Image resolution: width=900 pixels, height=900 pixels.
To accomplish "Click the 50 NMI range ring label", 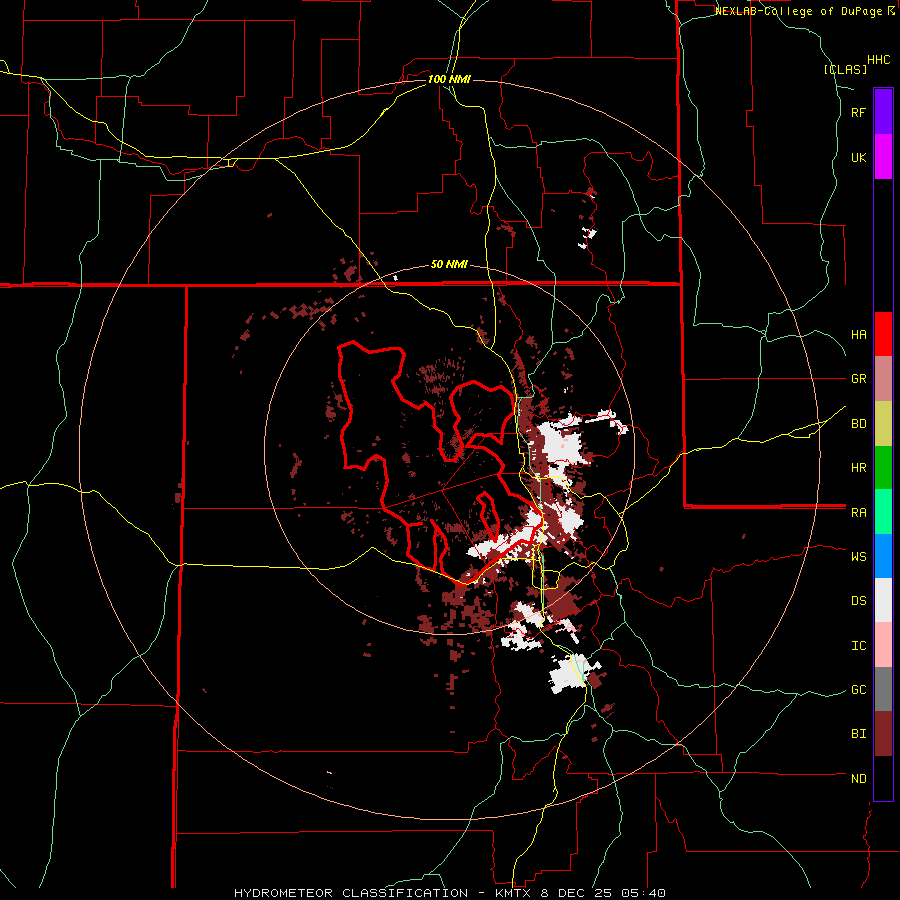I will pos(449,265).
